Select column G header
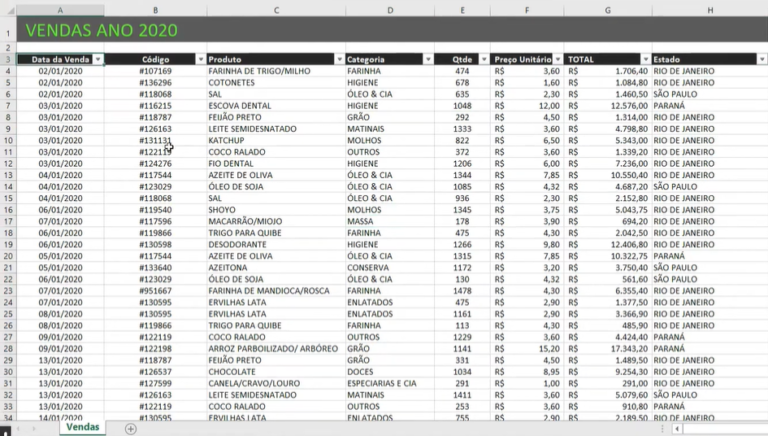The height and width of the screenshot is (436, 768). [607, 9]
